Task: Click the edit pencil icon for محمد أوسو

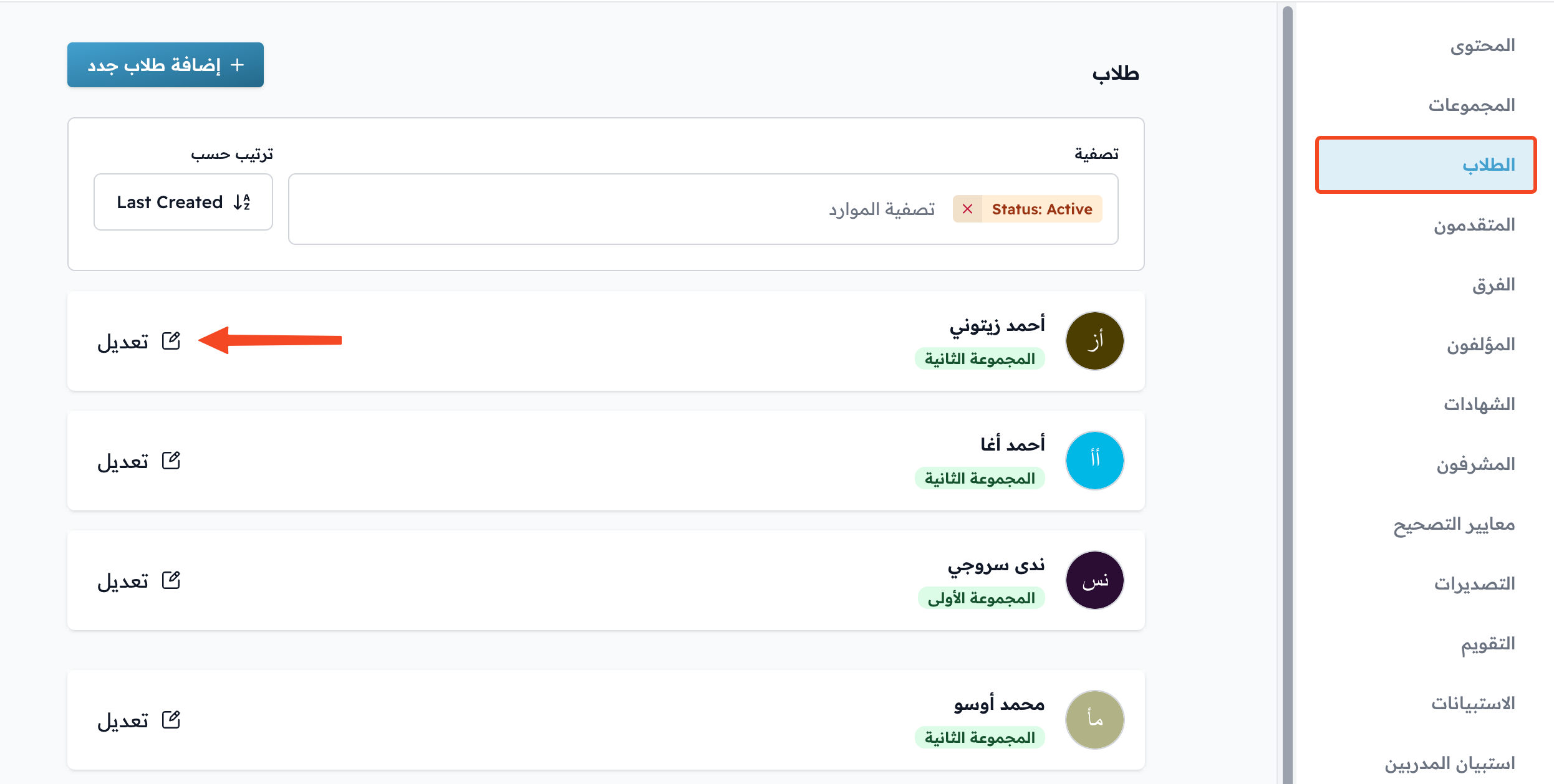Action: (171, 720)
